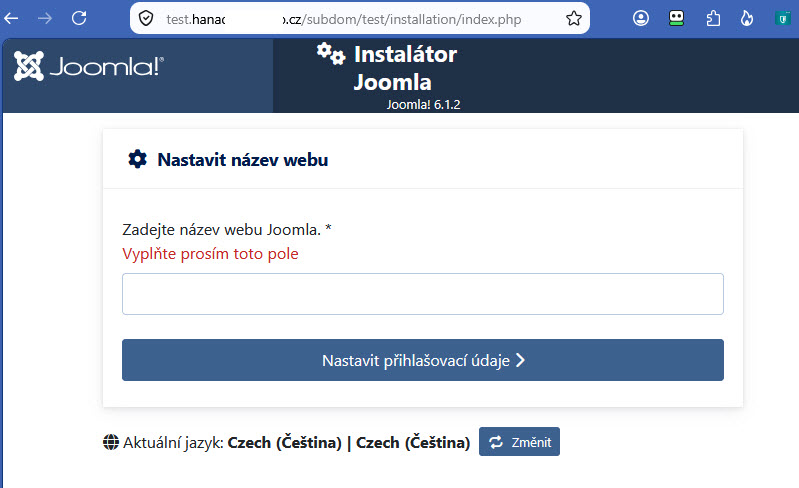
Task: Click the browser forward arrow
Action: tap(45, 19)
